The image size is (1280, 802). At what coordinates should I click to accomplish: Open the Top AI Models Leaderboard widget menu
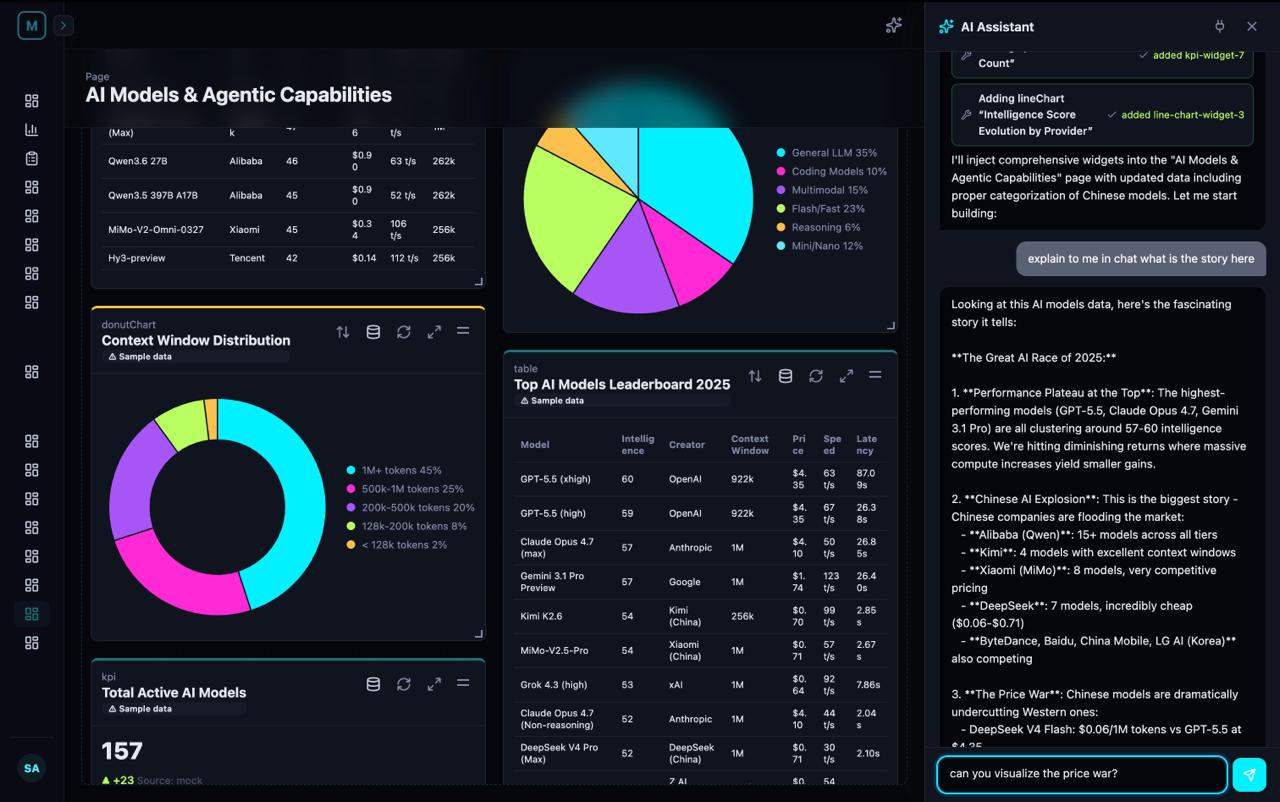click(x=875, y=375)
